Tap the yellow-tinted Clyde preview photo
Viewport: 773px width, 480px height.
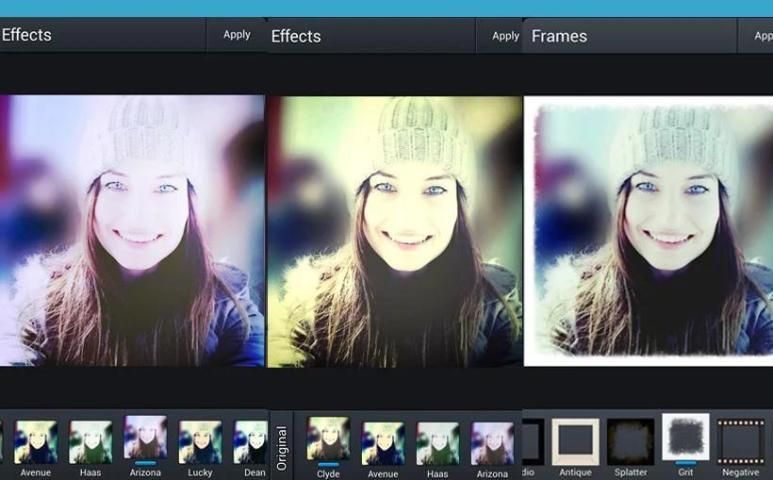point(394,230)
